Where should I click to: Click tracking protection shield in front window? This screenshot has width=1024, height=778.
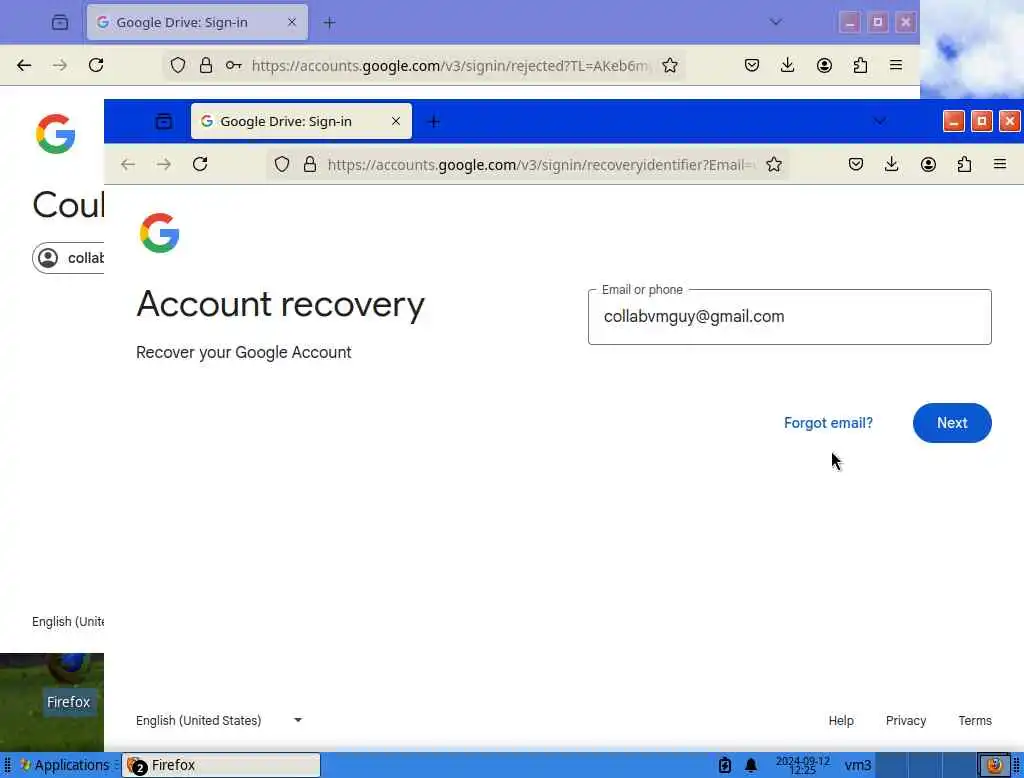click(281, 164)
